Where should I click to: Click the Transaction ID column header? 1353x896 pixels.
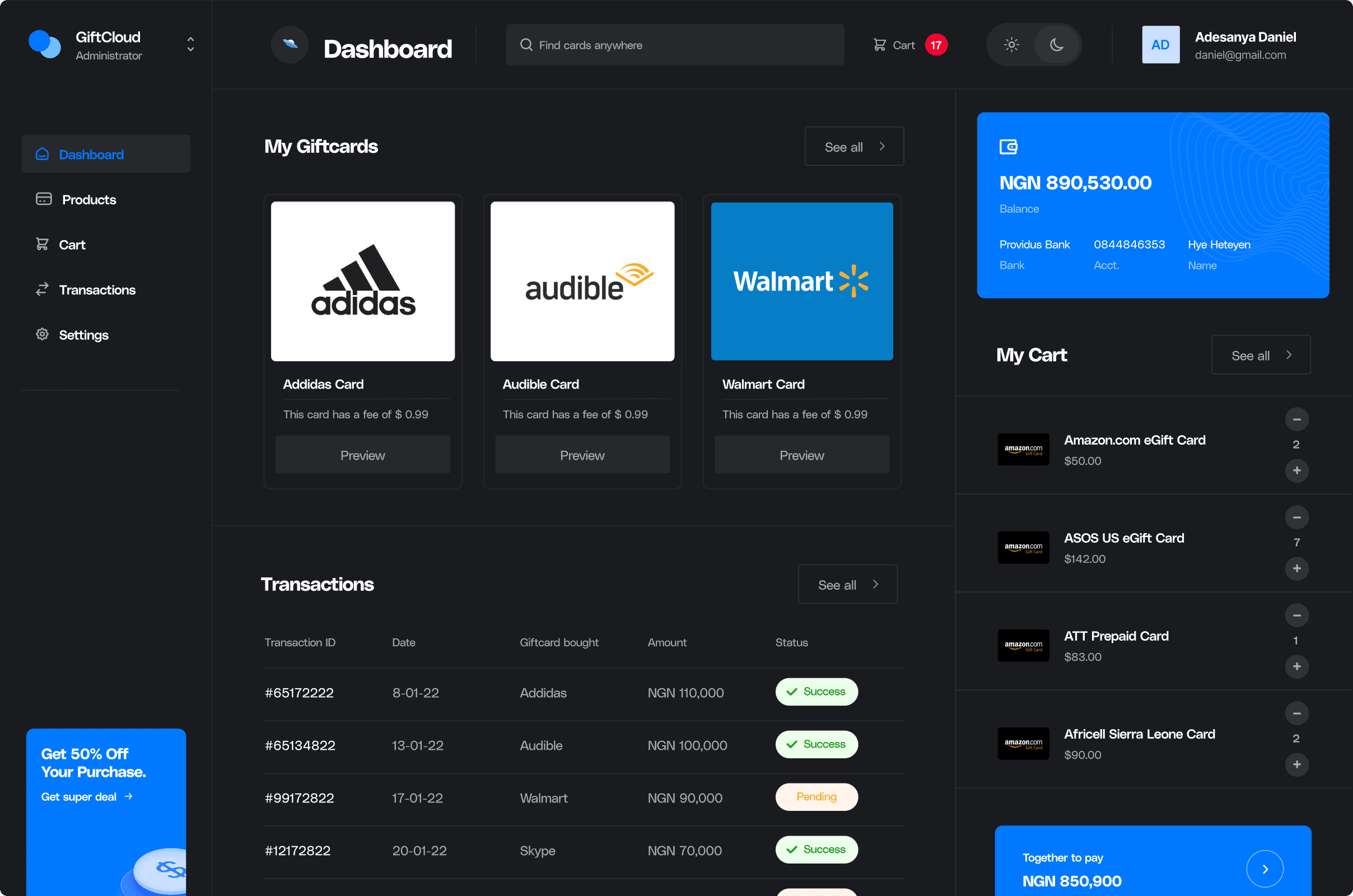(300, 642)
